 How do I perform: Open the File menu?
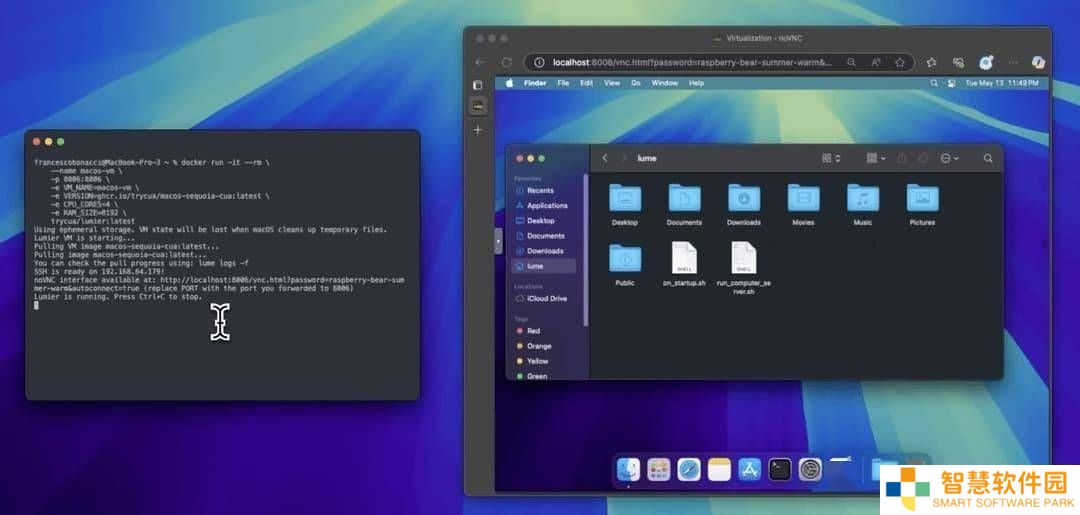pyautogui.click(x=563, y=83)
